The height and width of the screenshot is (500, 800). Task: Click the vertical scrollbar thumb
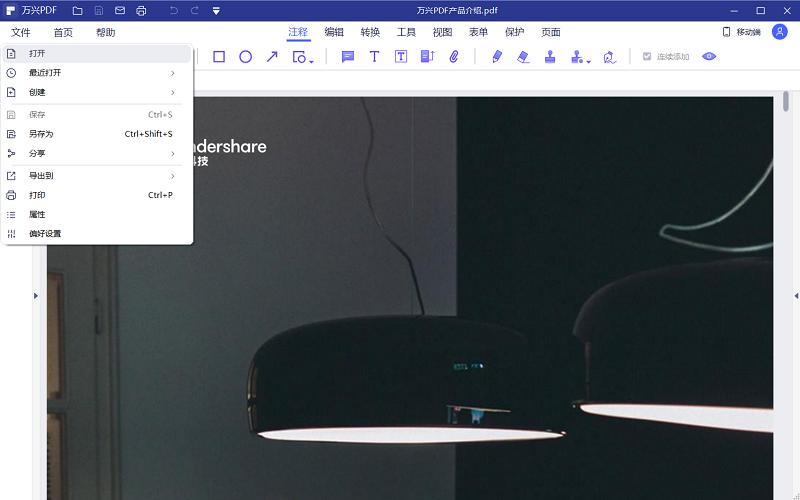click(786, 101)
